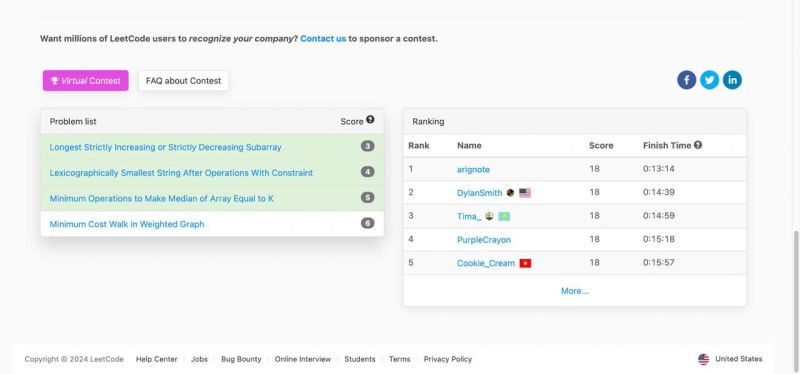Click DylanSmith's badge icon
This screenshot has width=800, height=374.
(510, 193)
